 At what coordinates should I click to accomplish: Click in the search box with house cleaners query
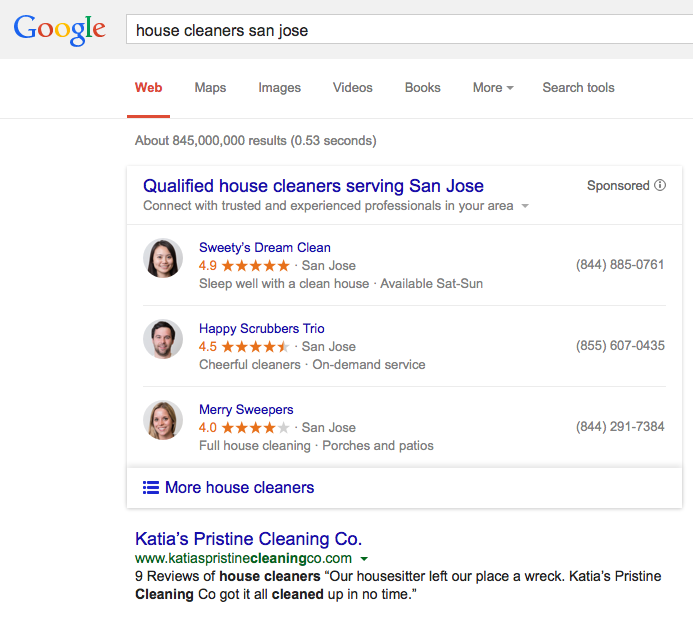coord(400,30)
